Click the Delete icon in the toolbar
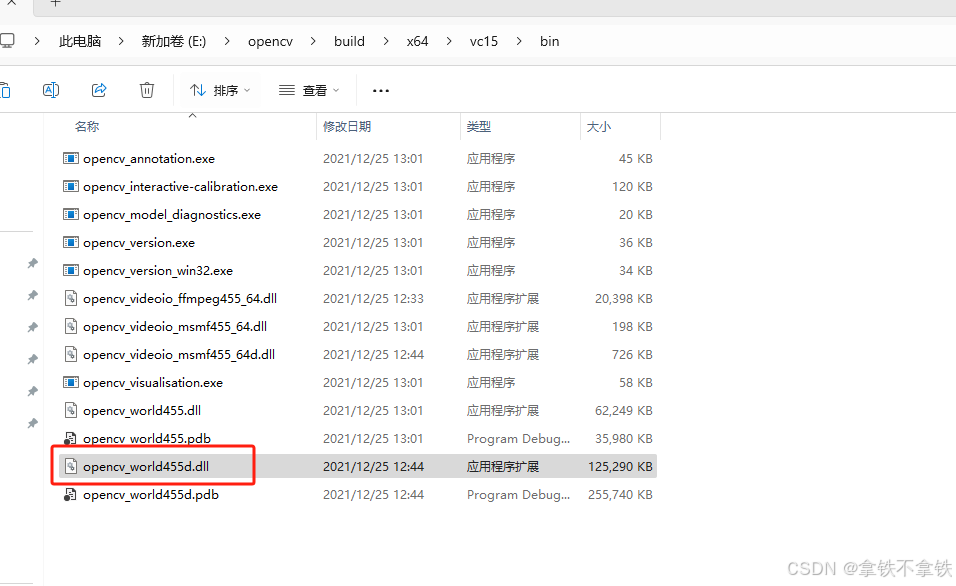The image size is (956, 586). pos(147,89)
